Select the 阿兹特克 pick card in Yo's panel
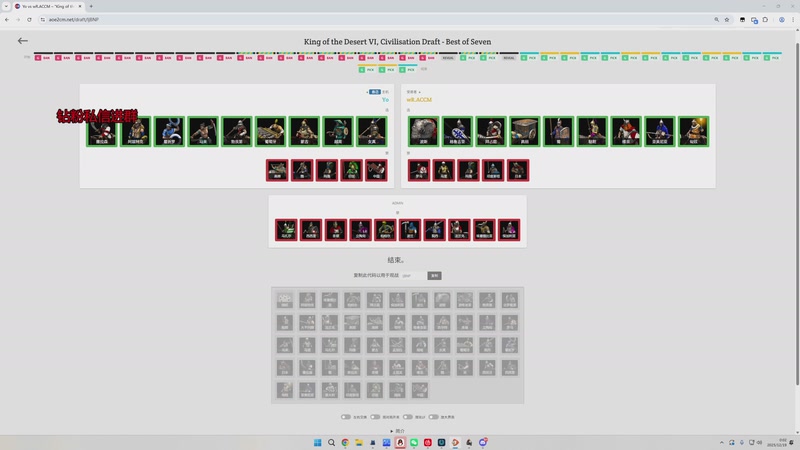This screenshot has width=800, height=450. point(136,131)
